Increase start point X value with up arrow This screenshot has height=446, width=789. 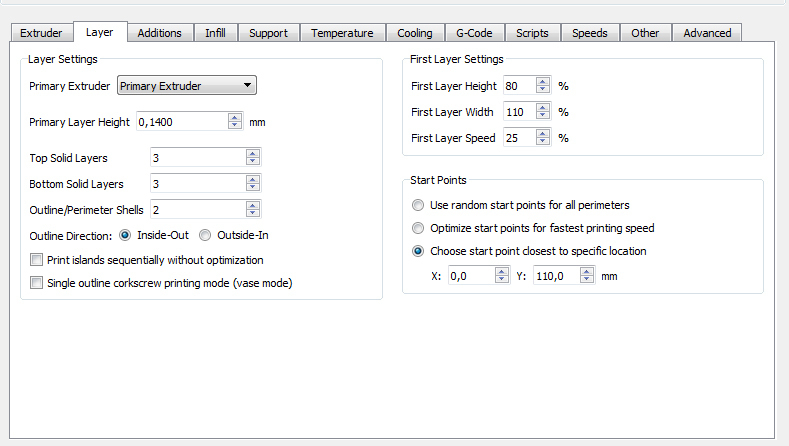(x=502, y=270)
